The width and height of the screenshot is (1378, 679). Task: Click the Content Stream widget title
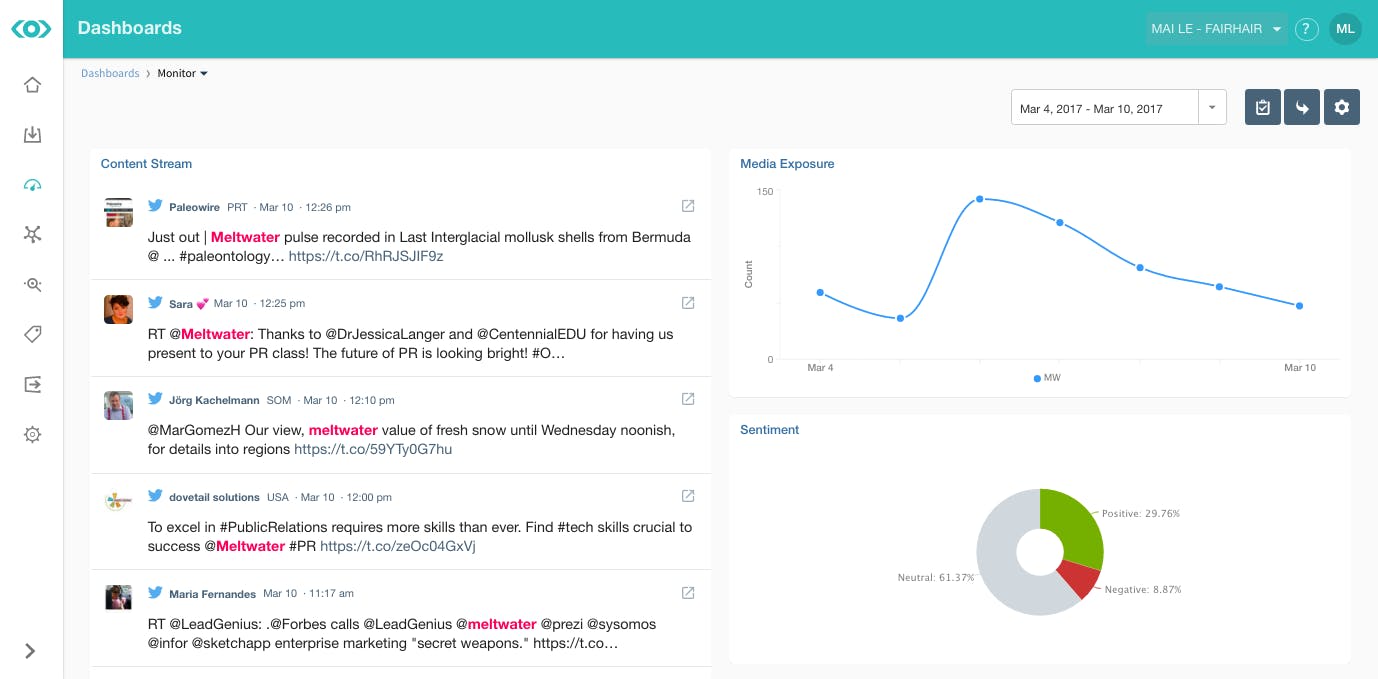[146, 163]
